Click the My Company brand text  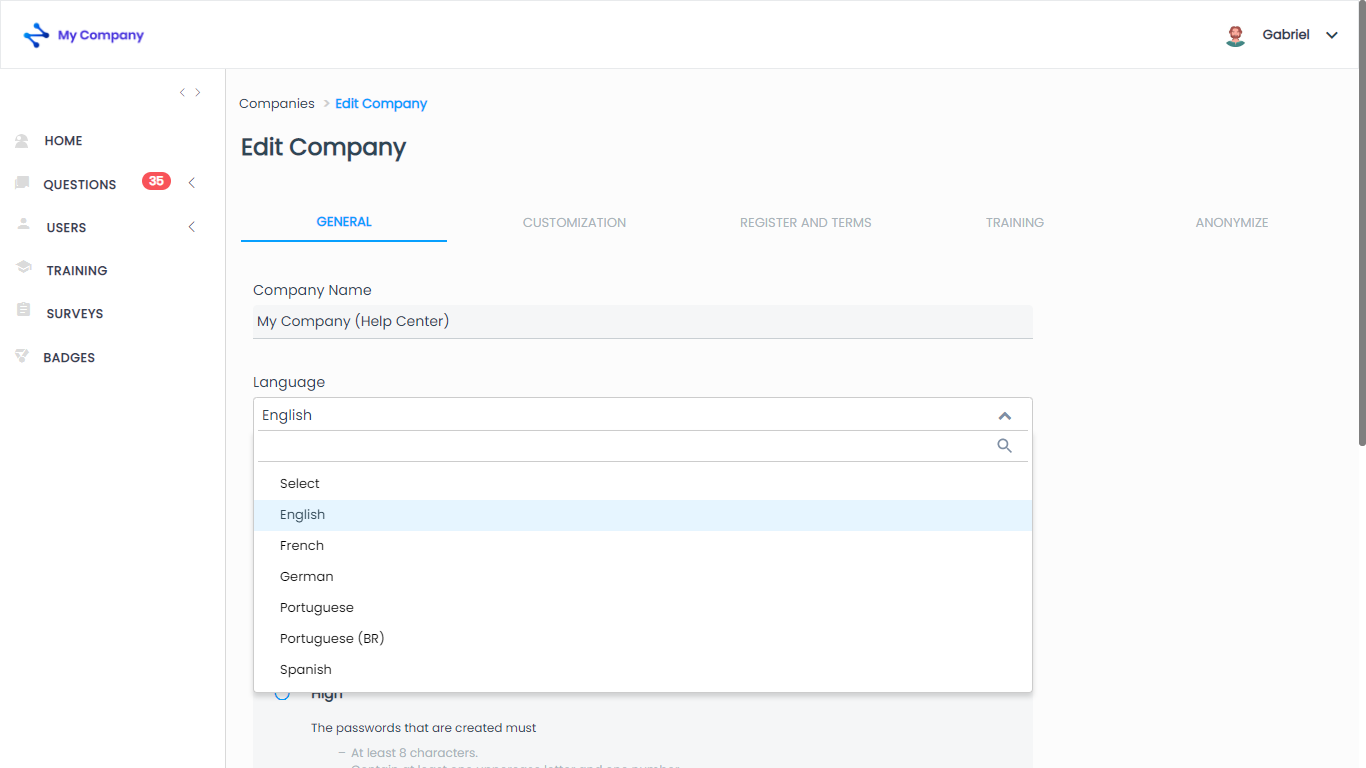101,35
